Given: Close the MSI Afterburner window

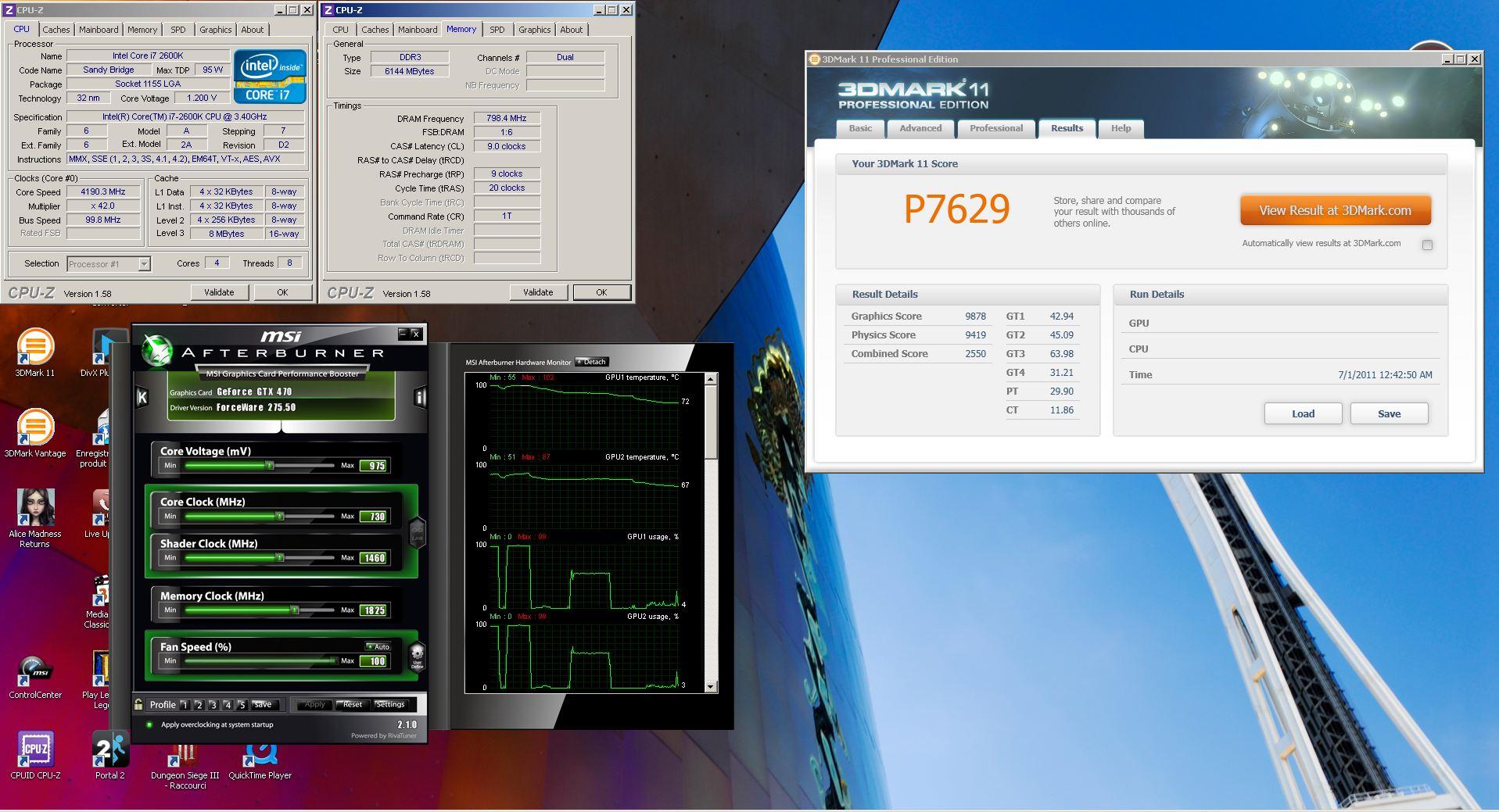Looking at the screenshot, I should (x=416, y=334).
